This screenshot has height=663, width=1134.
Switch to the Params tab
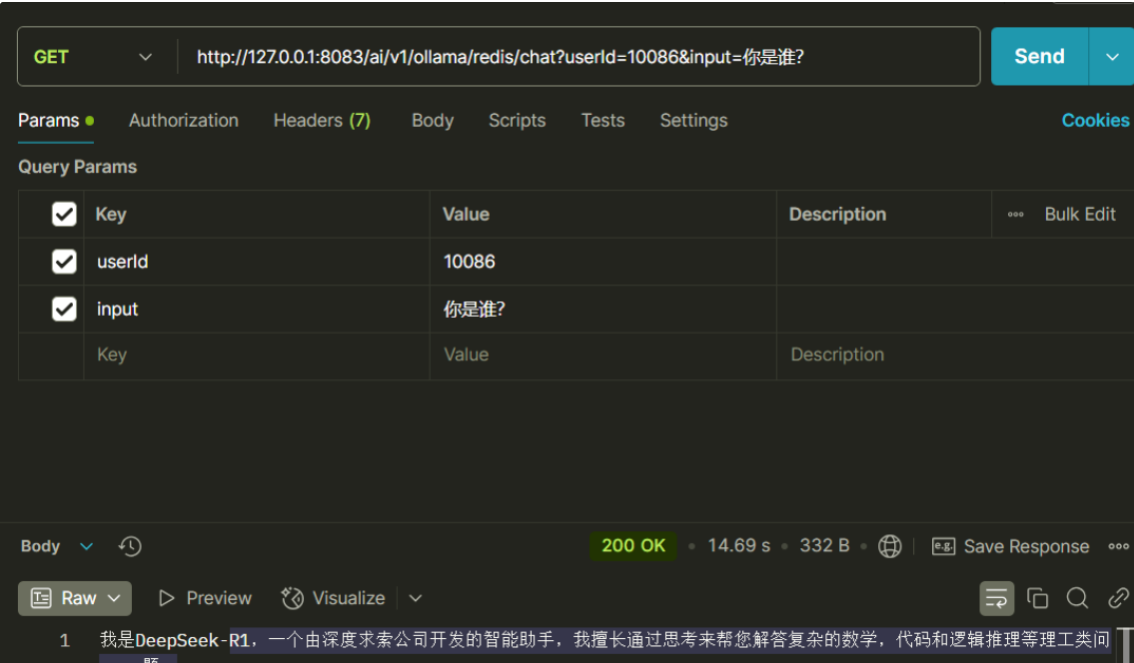[x=56, y=120]
